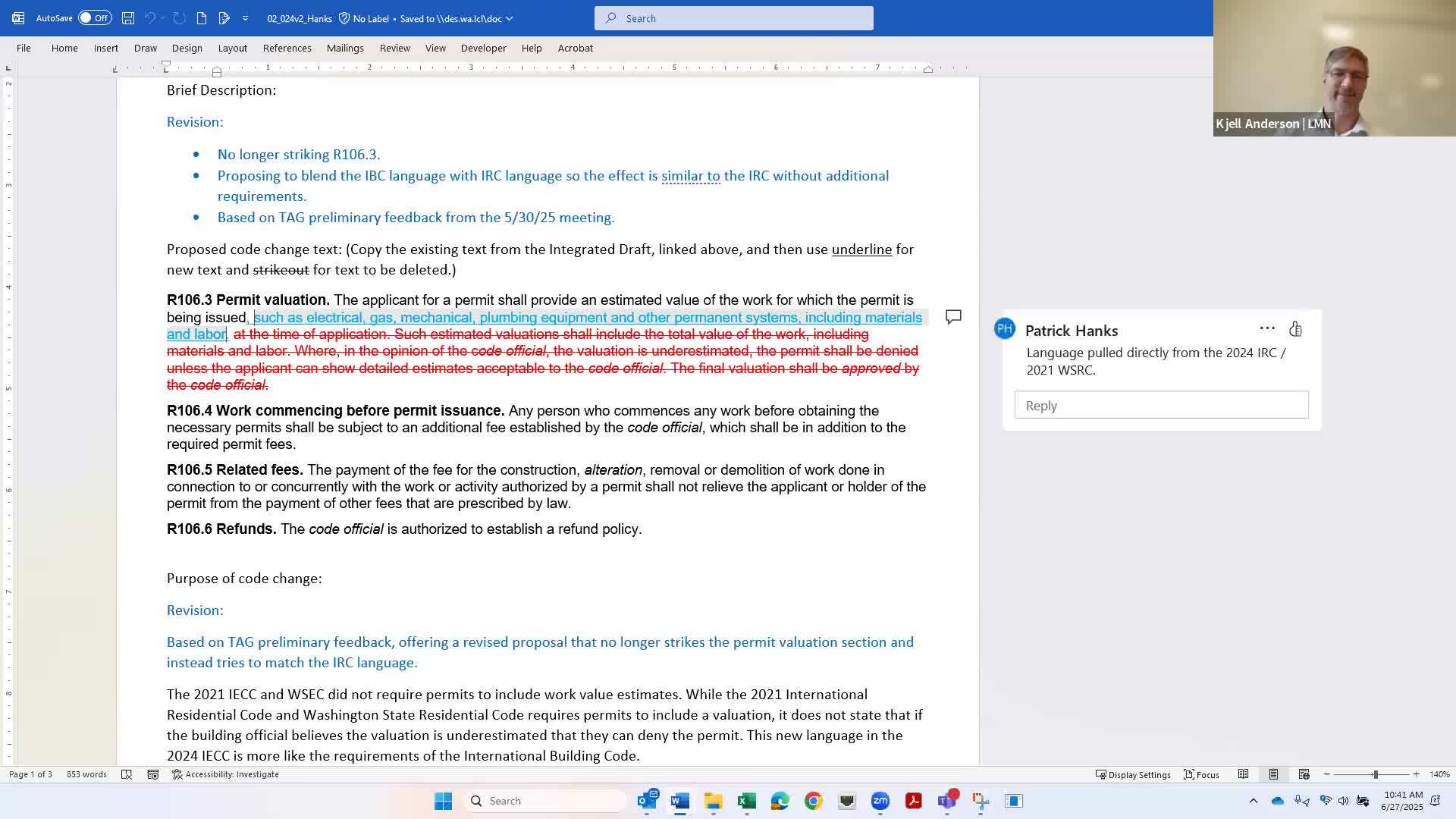Click the comment balloon icon in margin
1456x819 pixels.
click(953, 317)
